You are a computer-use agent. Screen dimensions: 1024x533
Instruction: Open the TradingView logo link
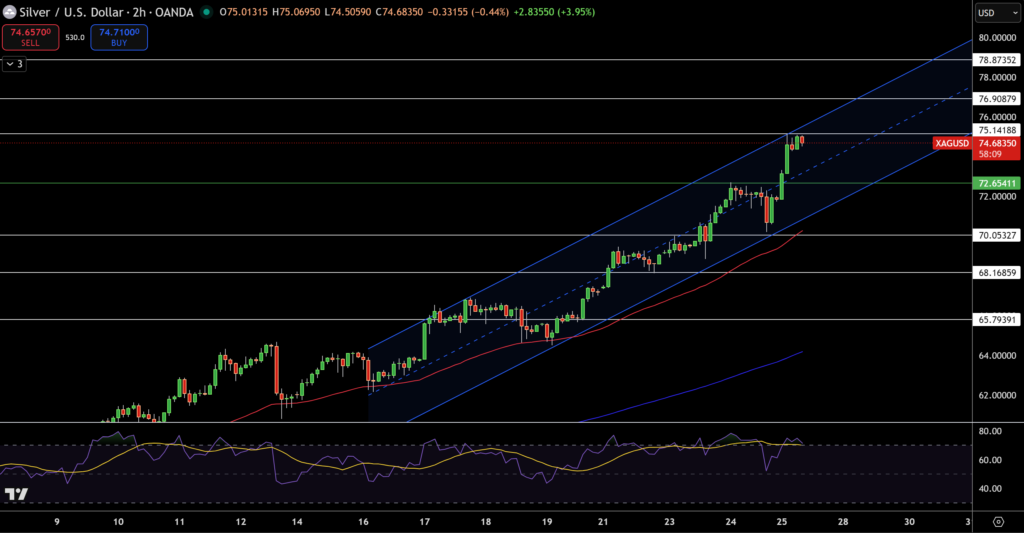point(15,495)
